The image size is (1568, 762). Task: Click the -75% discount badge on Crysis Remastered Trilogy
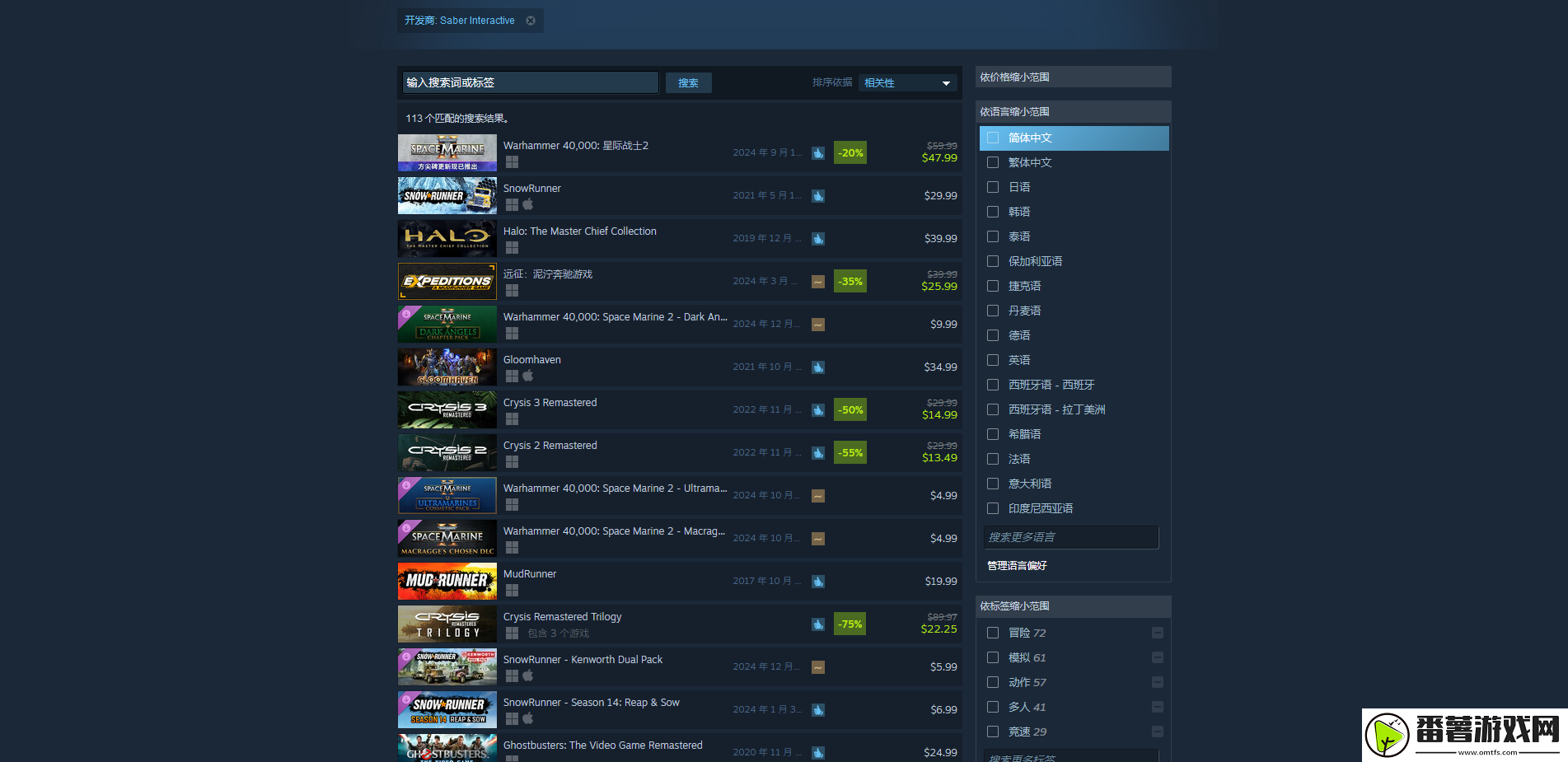(x=850, y=624)
